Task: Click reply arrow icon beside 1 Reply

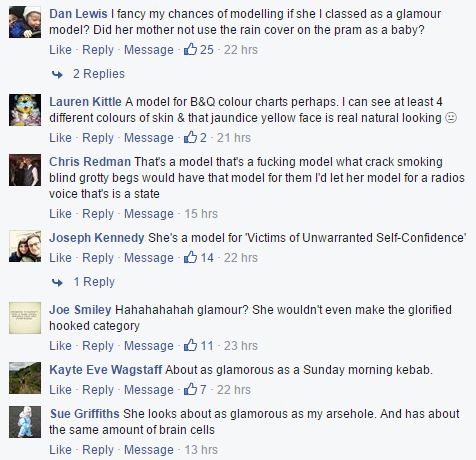Action: point(57,282)
